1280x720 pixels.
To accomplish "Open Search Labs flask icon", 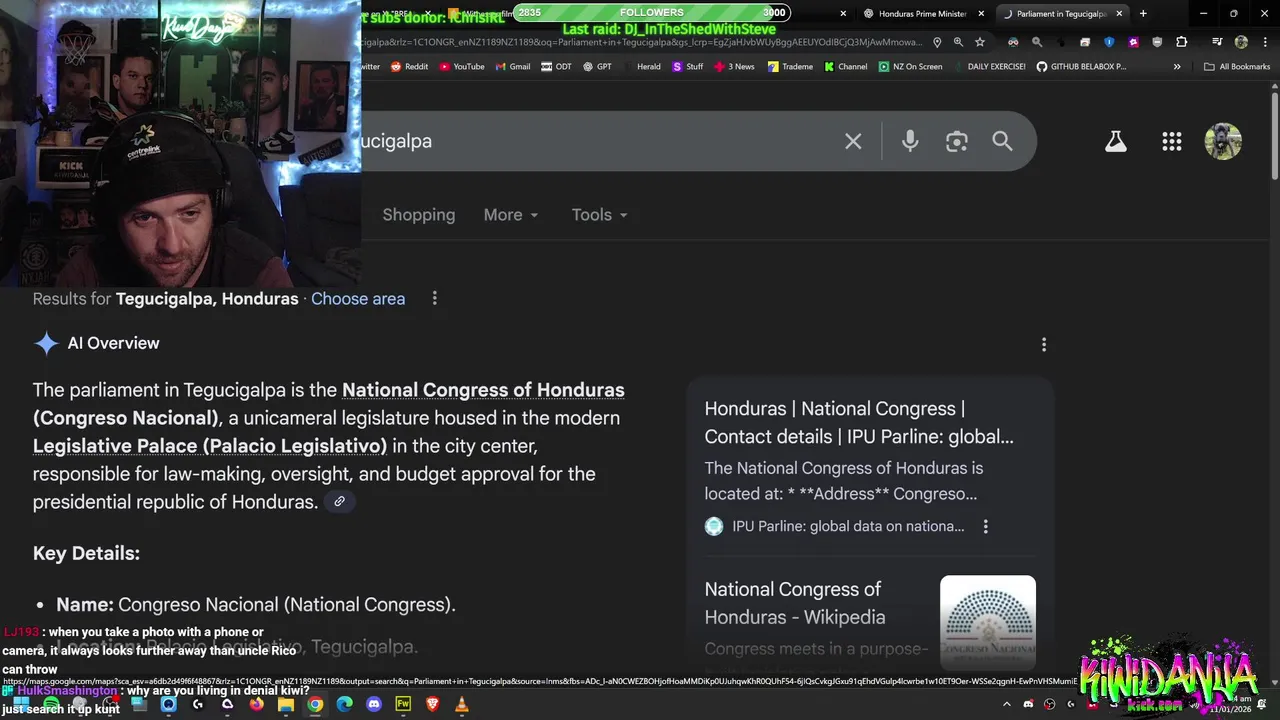I will tap(1116, 141).
